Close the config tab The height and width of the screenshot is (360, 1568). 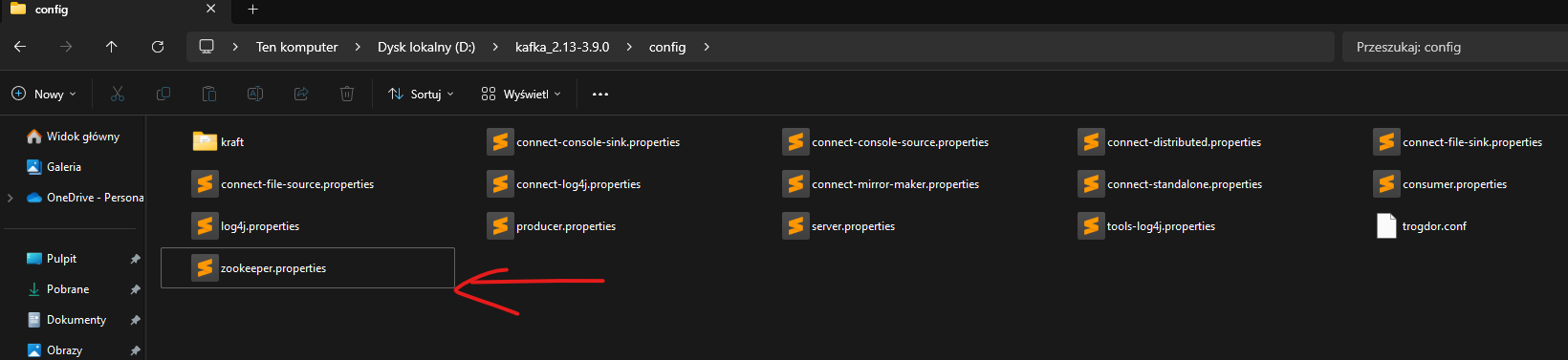pyautogui.click(x=211, y=9)
